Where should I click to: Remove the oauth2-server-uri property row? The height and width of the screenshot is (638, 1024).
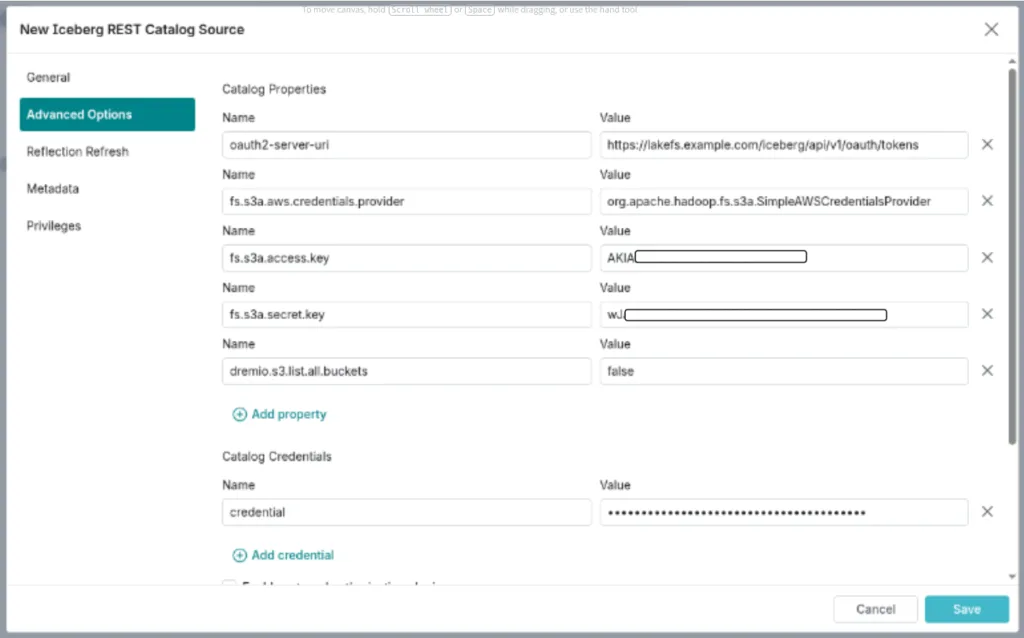click(987, 145)
